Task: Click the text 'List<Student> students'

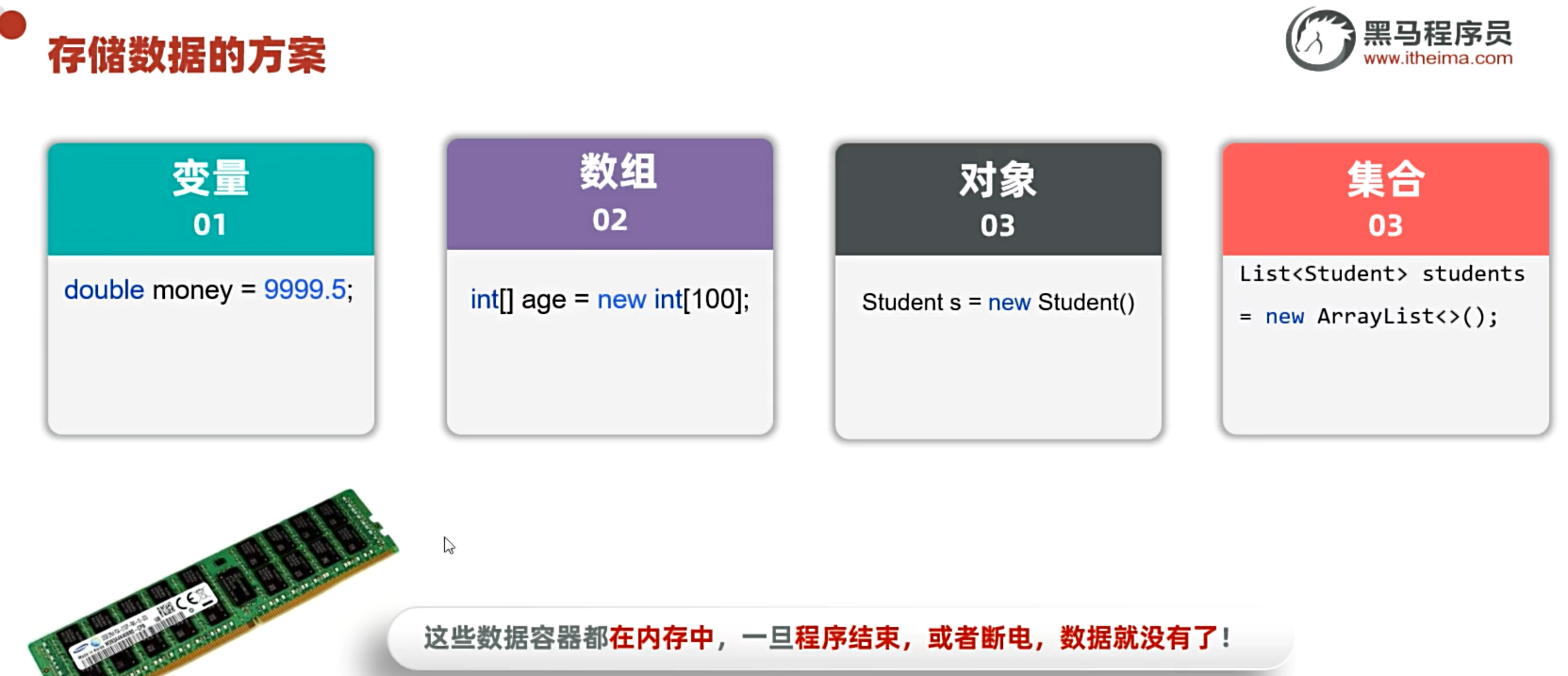Action: (x=1381, y=273)
